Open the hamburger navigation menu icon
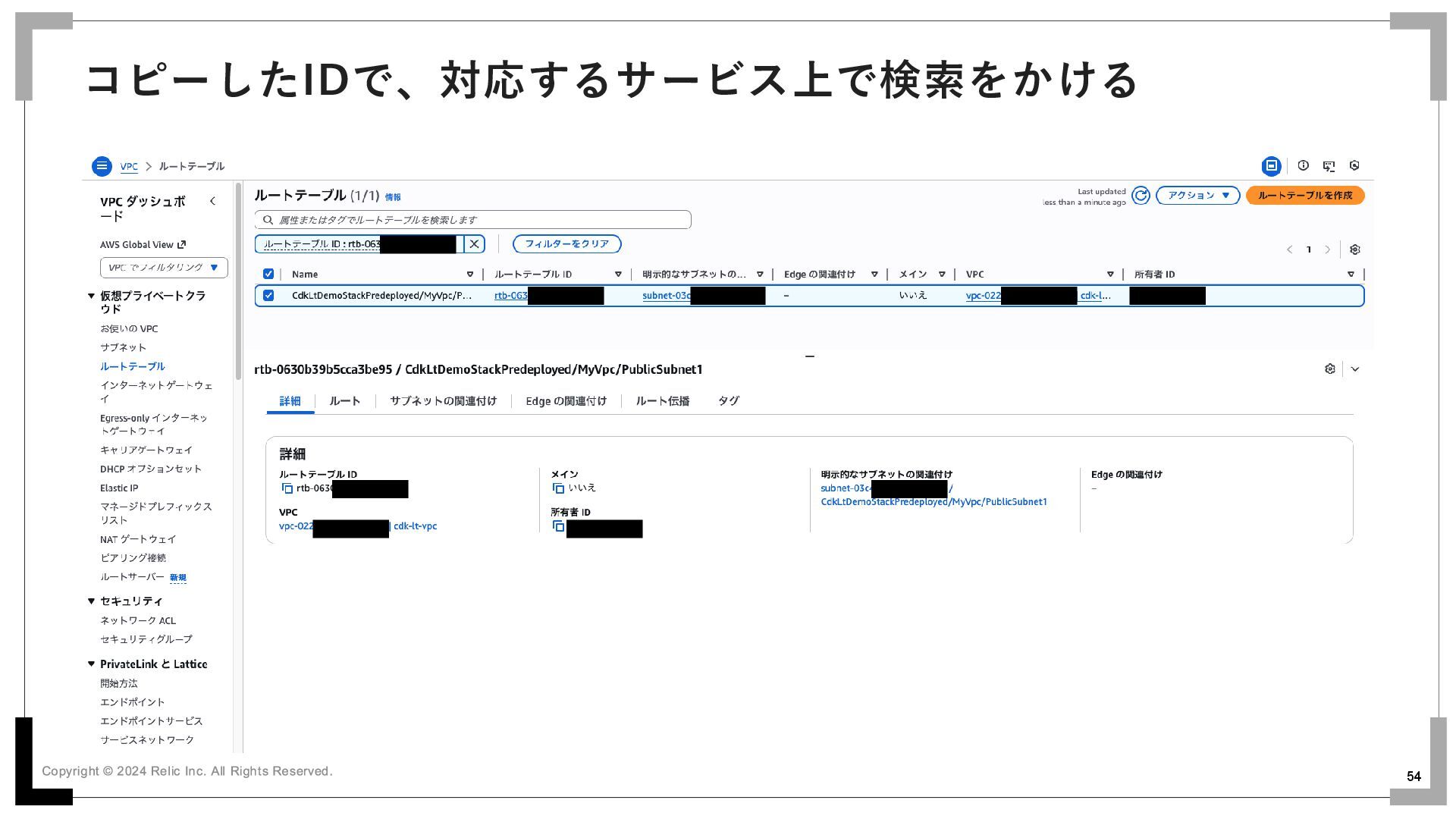The height and width of the screenshot is (819, 1456). (x=102, y=166)
